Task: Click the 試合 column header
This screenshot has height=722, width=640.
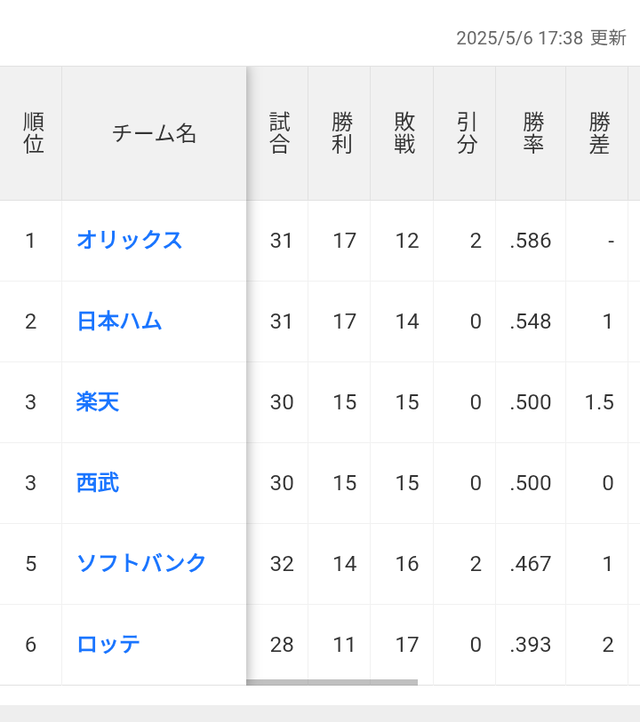Action: pos(278,134)
